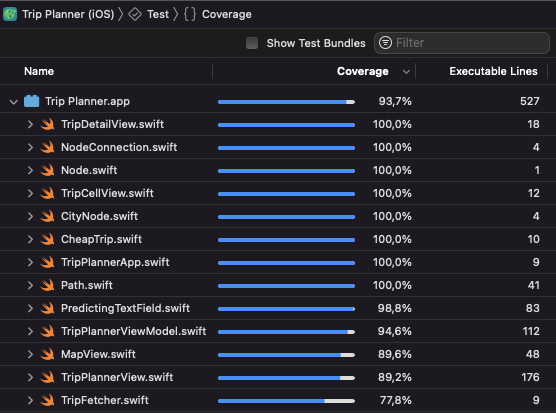Click the 89,2% coverage value
The width and height of the screenshot is (556, 413).
(x=395, y=377)
